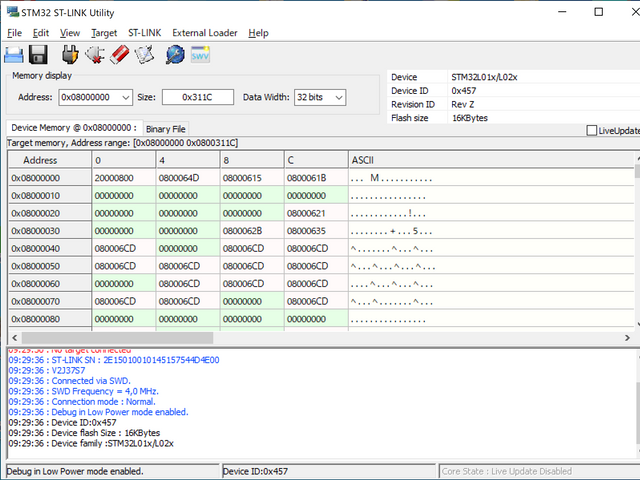This screenshot has height=480, width=640.
Task: Open Program and Verify icon
Action: pyautogui.click(x=144, y=55)
